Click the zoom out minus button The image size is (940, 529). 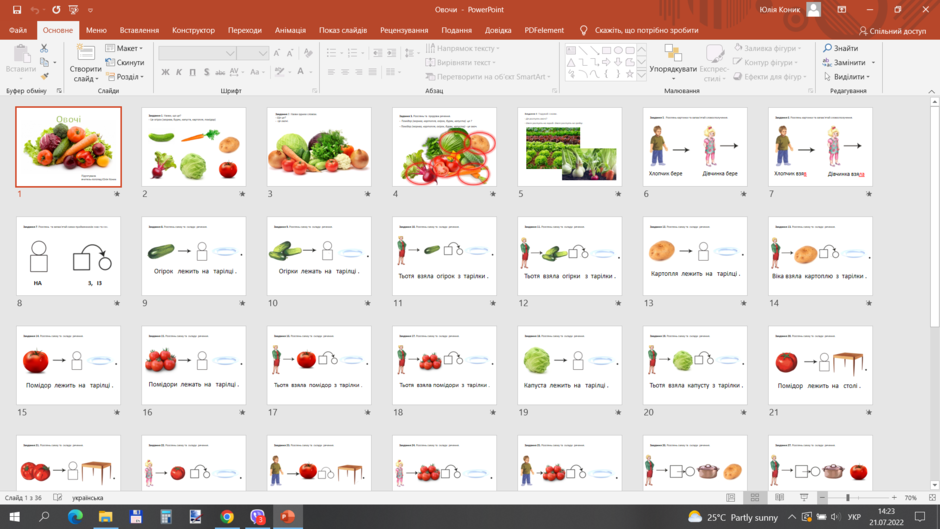point(822,498)
